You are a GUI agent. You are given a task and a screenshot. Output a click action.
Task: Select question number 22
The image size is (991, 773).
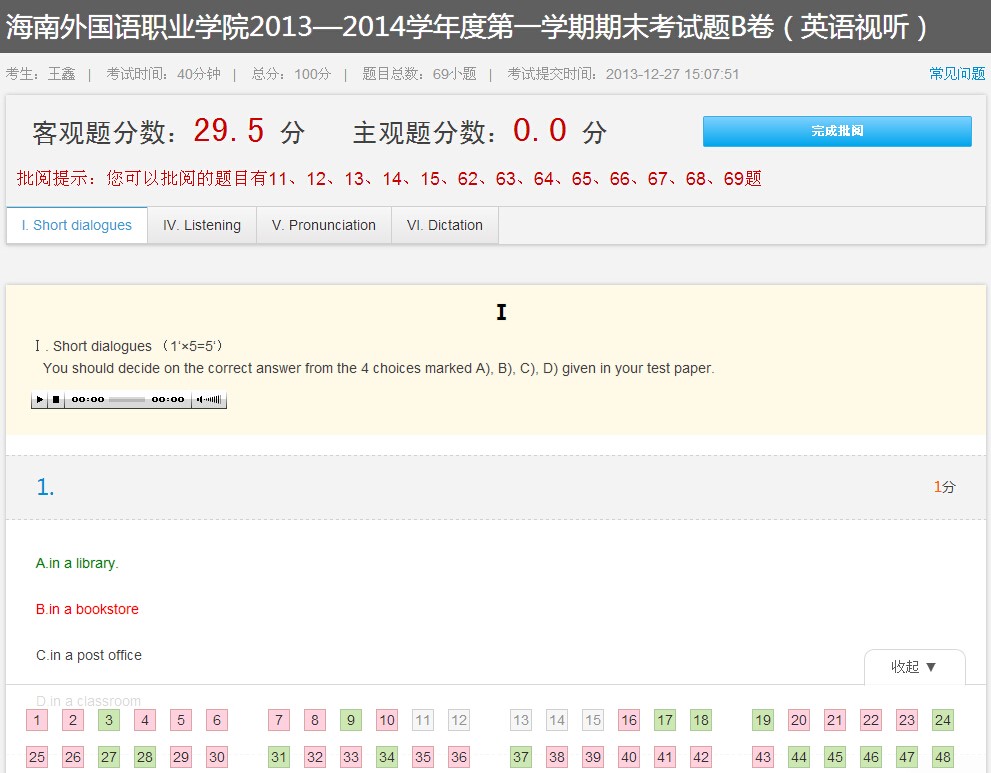click(x=871, y=720)
